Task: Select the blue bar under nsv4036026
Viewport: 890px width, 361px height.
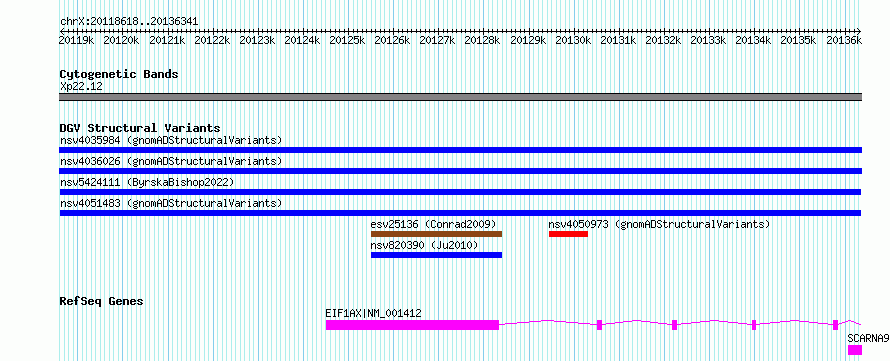Action: coord(460,171)
